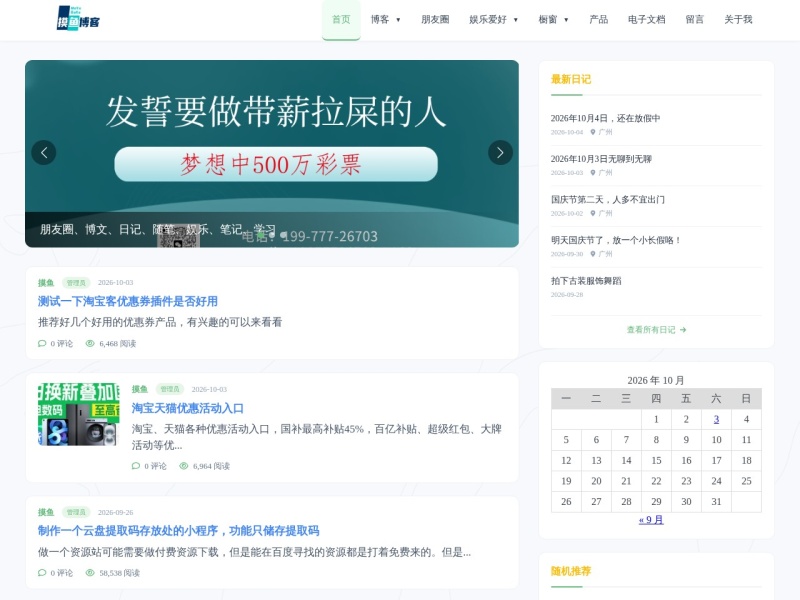
Task: Click location pin on 2026-10-04 diary
Action: (593, 132)
